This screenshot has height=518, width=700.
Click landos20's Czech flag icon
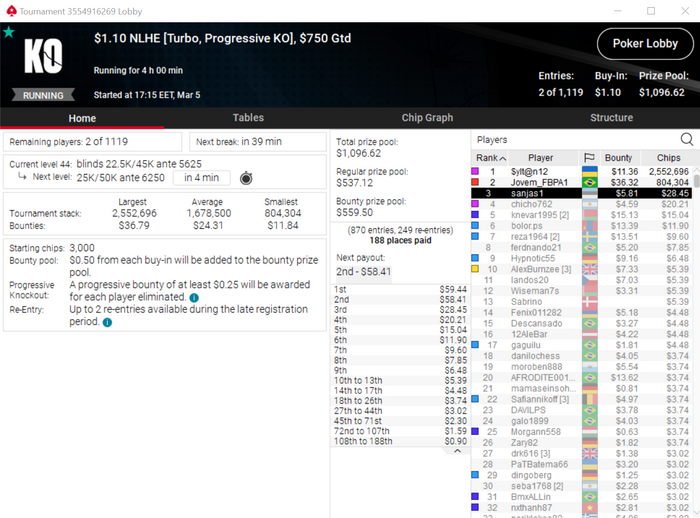tap(590, 280)
